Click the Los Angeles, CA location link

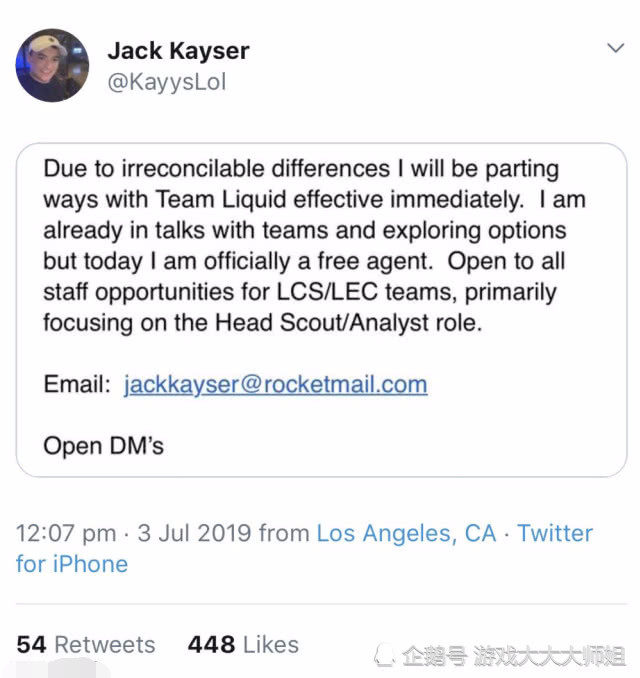pos(406,533)
